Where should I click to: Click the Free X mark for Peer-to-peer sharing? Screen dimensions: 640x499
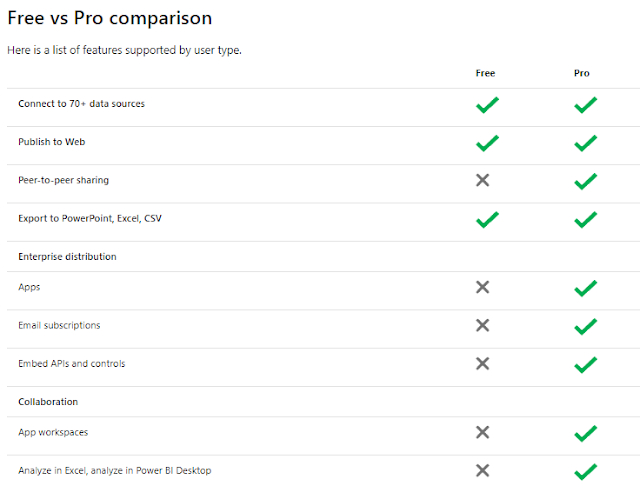[x=483, y=180]
